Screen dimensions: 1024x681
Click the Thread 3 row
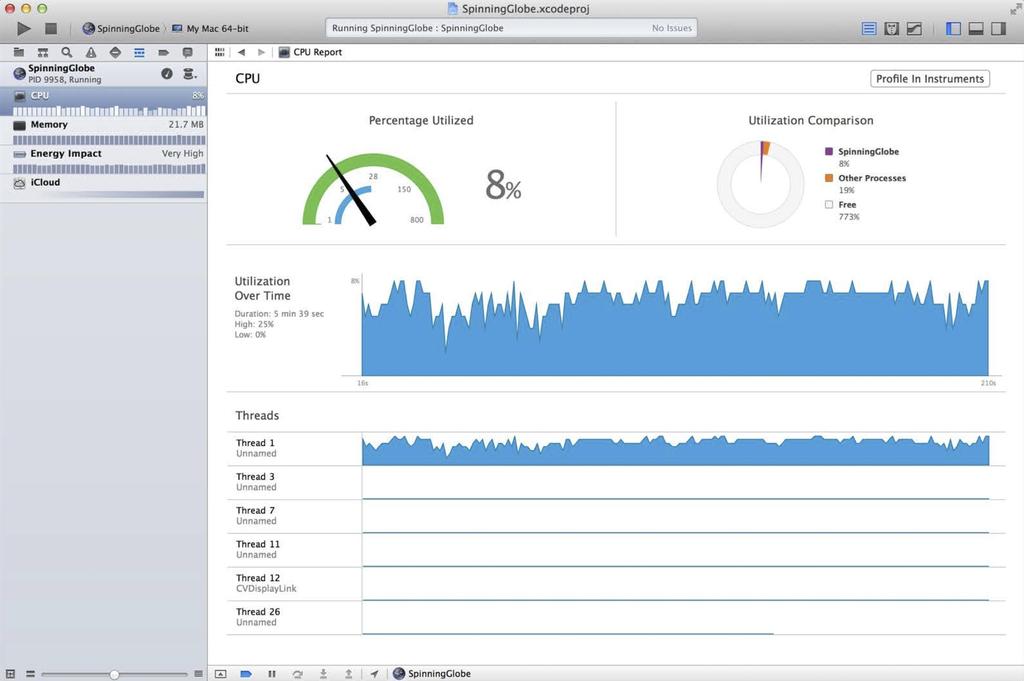pos(616,483)
